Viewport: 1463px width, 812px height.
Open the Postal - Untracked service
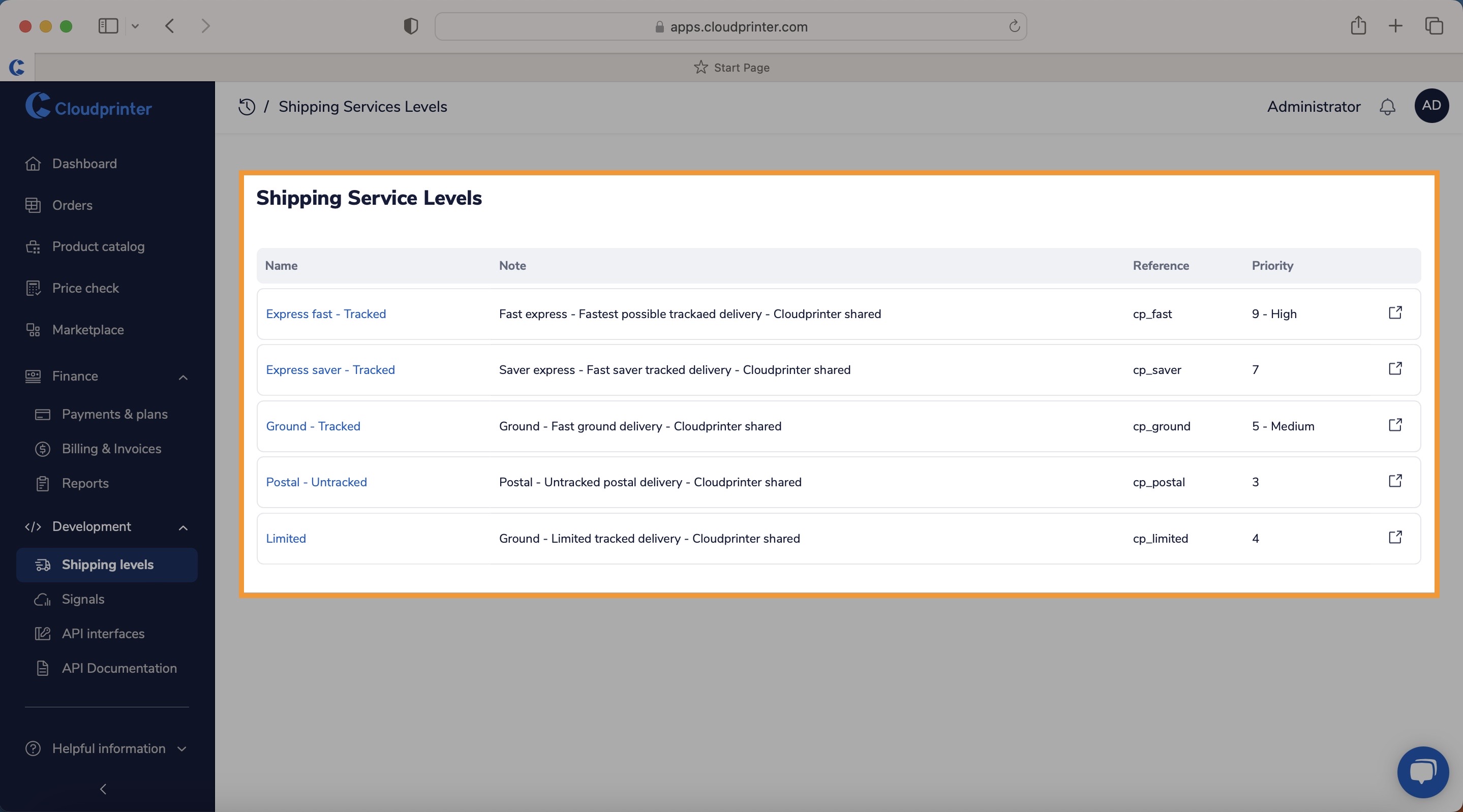click(316, 482)
